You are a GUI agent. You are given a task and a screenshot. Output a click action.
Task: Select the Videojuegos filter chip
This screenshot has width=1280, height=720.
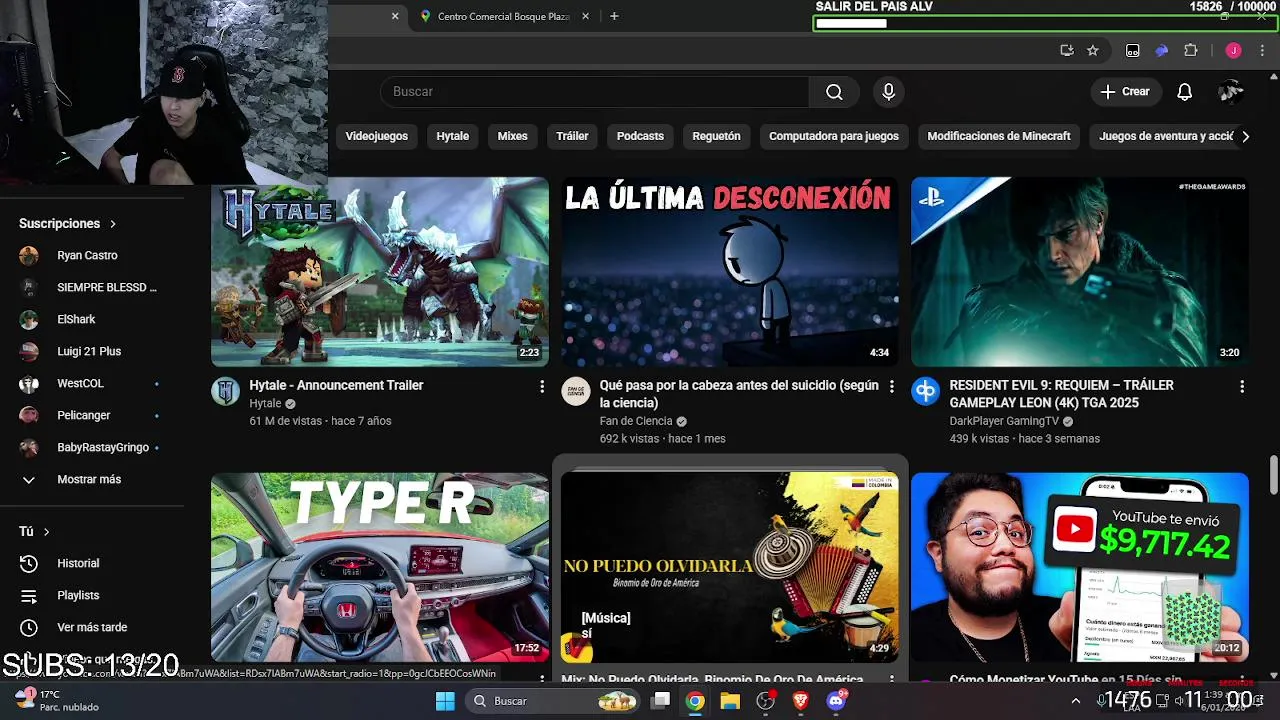click(377, 136)
